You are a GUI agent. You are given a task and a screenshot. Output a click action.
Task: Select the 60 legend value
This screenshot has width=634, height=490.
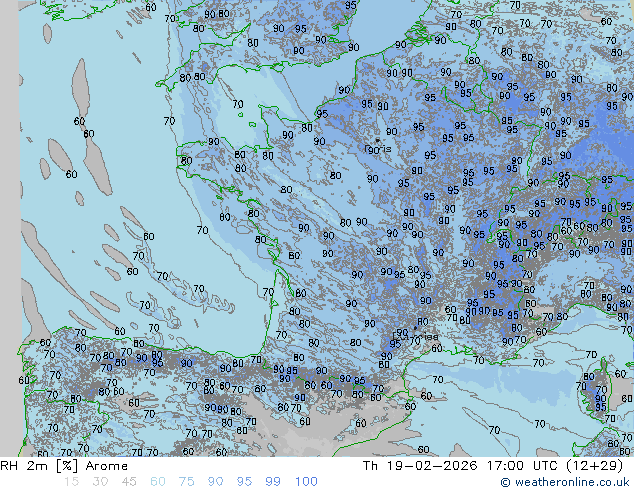pyautogui.click(x=158, y=482)
